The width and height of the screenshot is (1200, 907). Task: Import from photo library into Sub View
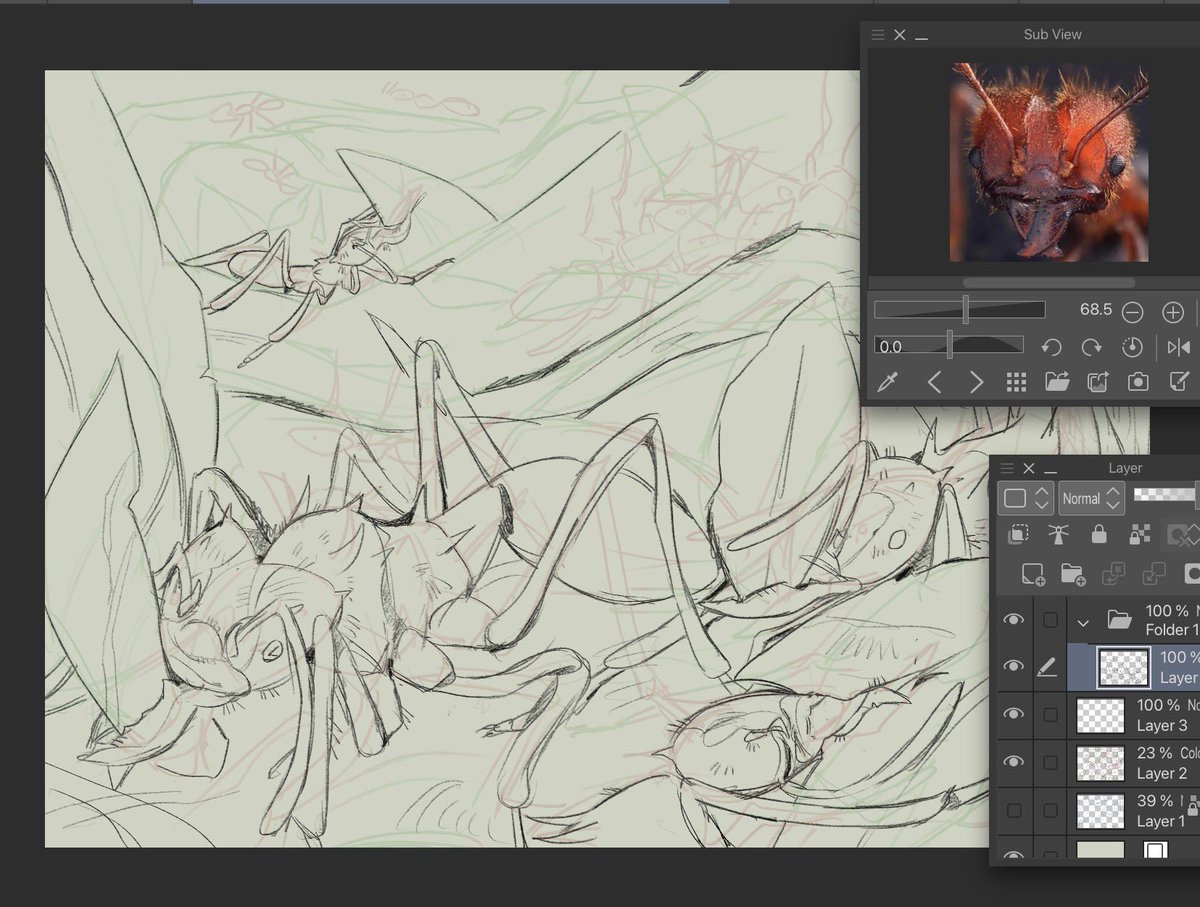tap(1097, 382)
